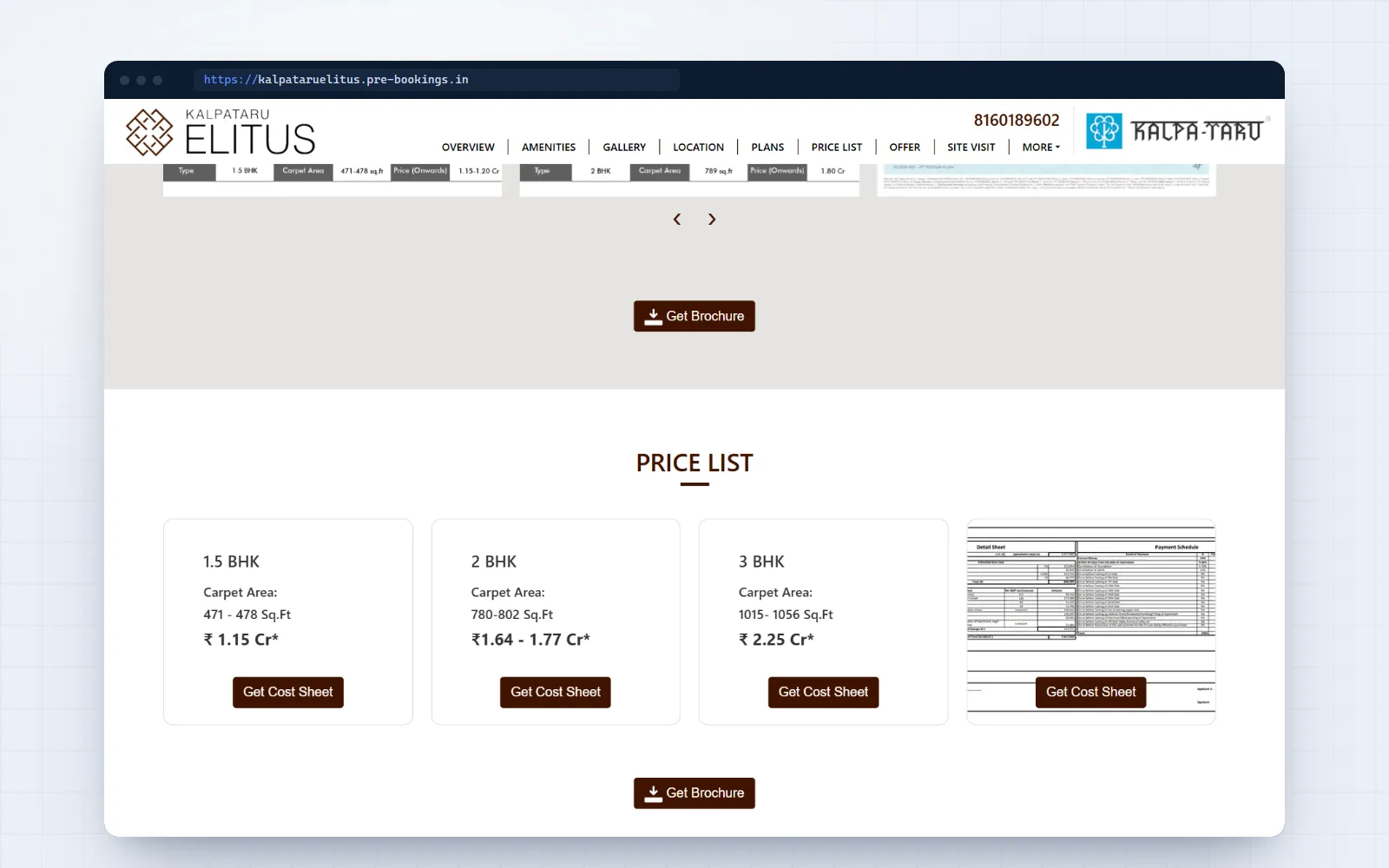The width and height of the screenshot is (1389, 868).
Task: Click the 2 BHK card title
Action: pos(494,562)
